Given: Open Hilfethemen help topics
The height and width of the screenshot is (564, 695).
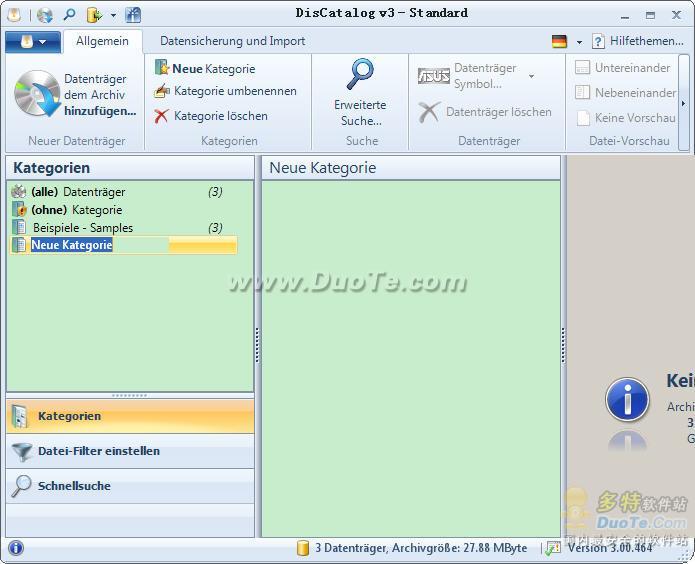Looking at the screenshot, I should (x=647, y=41).
